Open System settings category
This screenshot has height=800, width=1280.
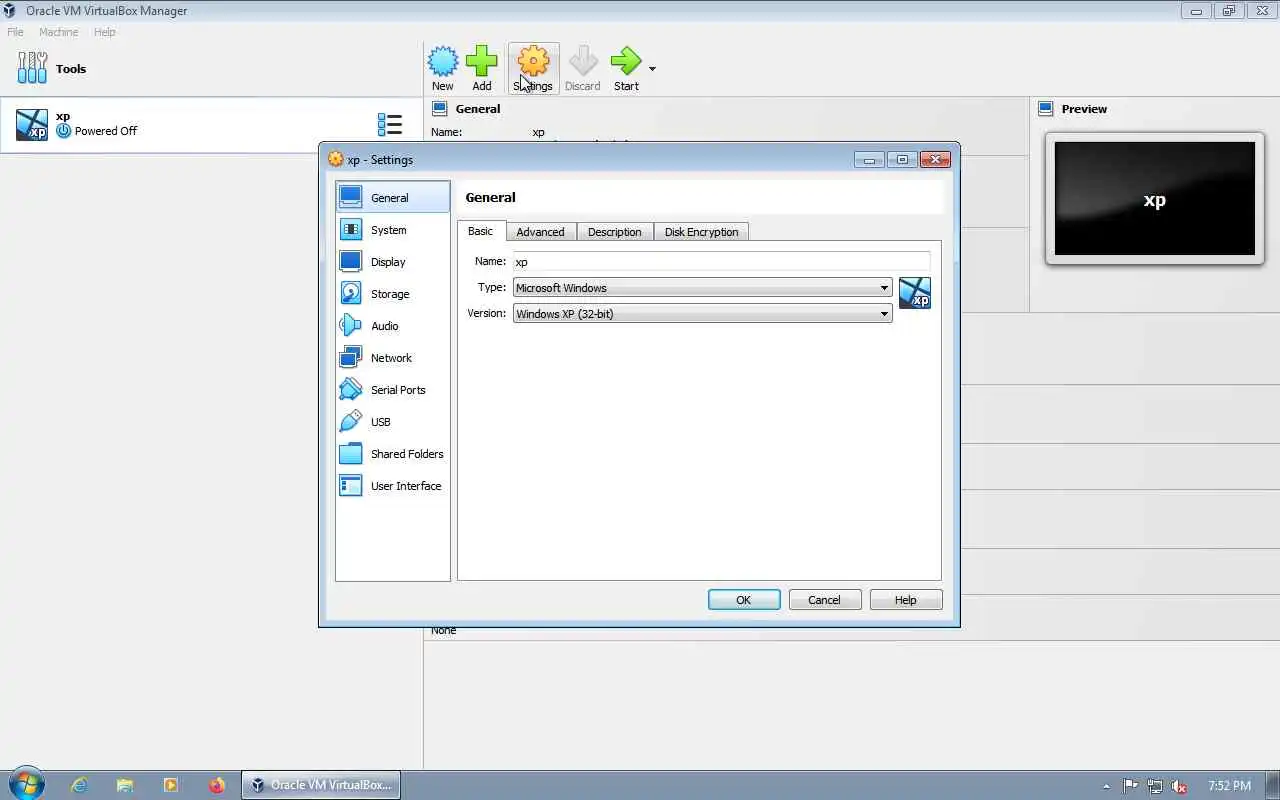tap(393, 230)
